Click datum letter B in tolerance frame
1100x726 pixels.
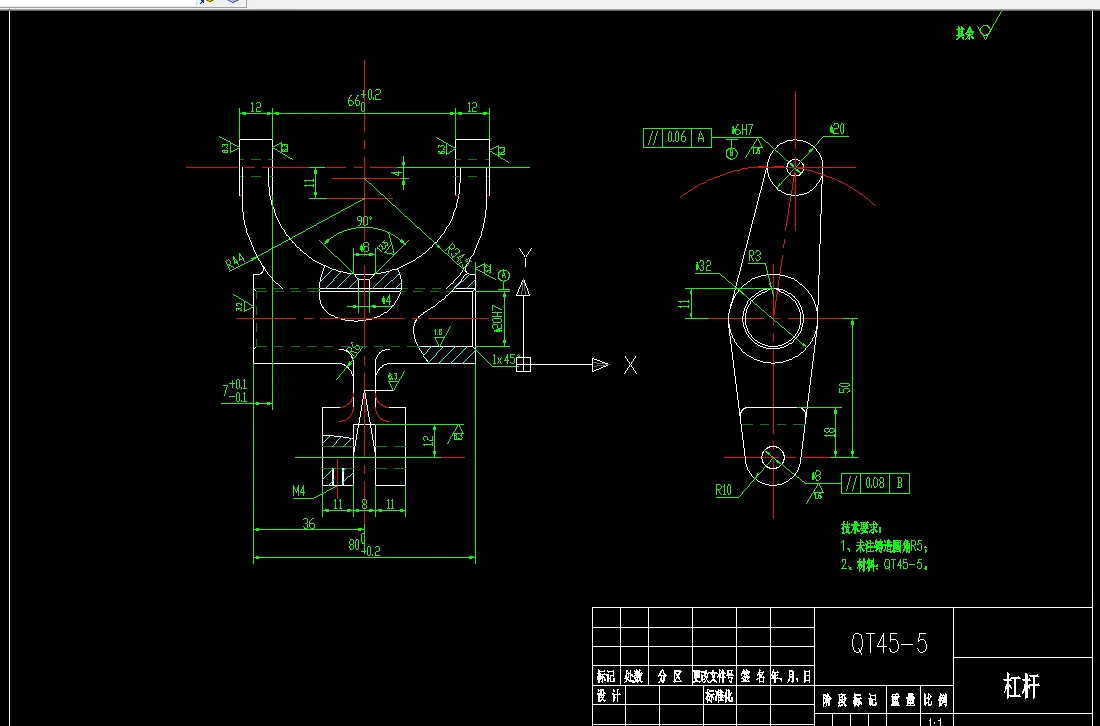click(x=899, y=483)
